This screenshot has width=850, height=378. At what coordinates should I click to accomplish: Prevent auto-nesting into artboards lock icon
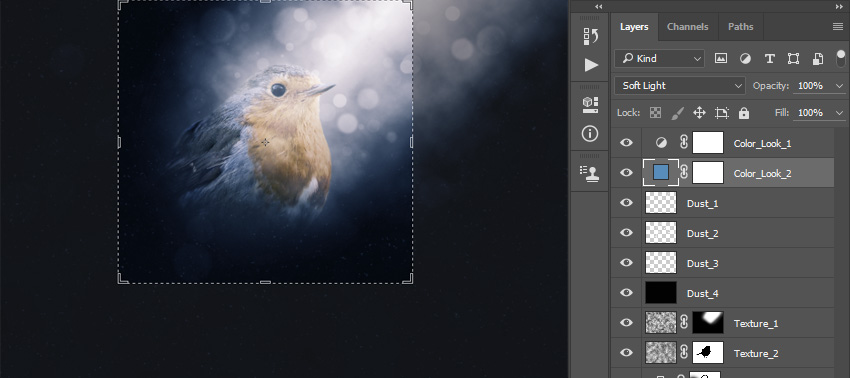pyautogui.click(x=722, y=113)
